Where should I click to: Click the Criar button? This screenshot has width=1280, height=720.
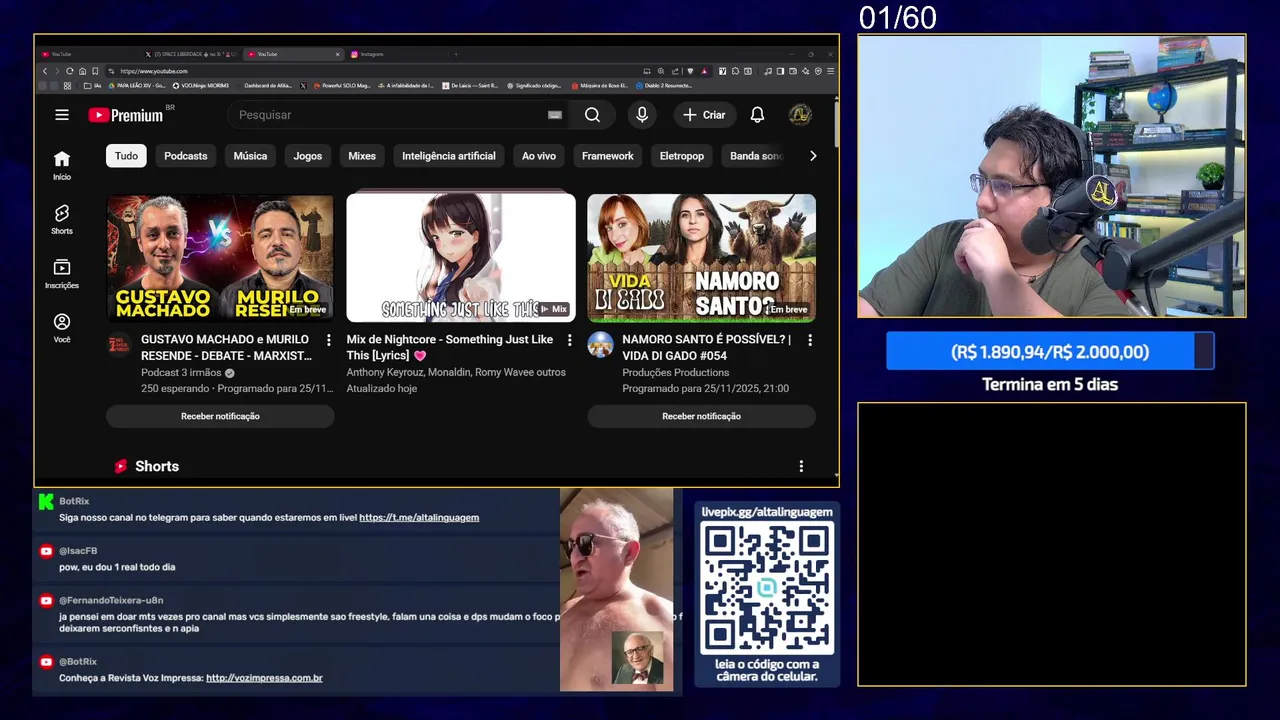pos(705,115)
